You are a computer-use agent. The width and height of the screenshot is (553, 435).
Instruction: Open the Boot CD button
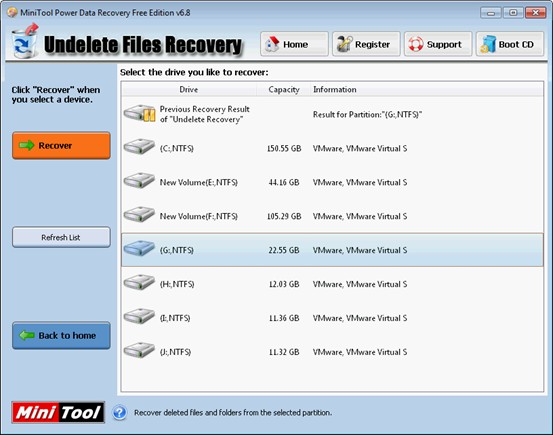click(x=510, y=44)
